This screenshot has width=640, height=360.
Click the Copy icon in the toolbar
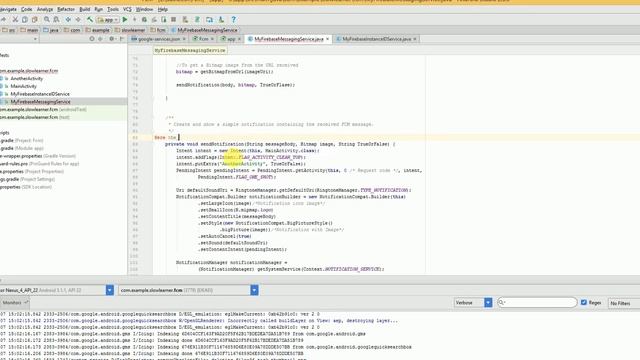[x=25, y=20]
